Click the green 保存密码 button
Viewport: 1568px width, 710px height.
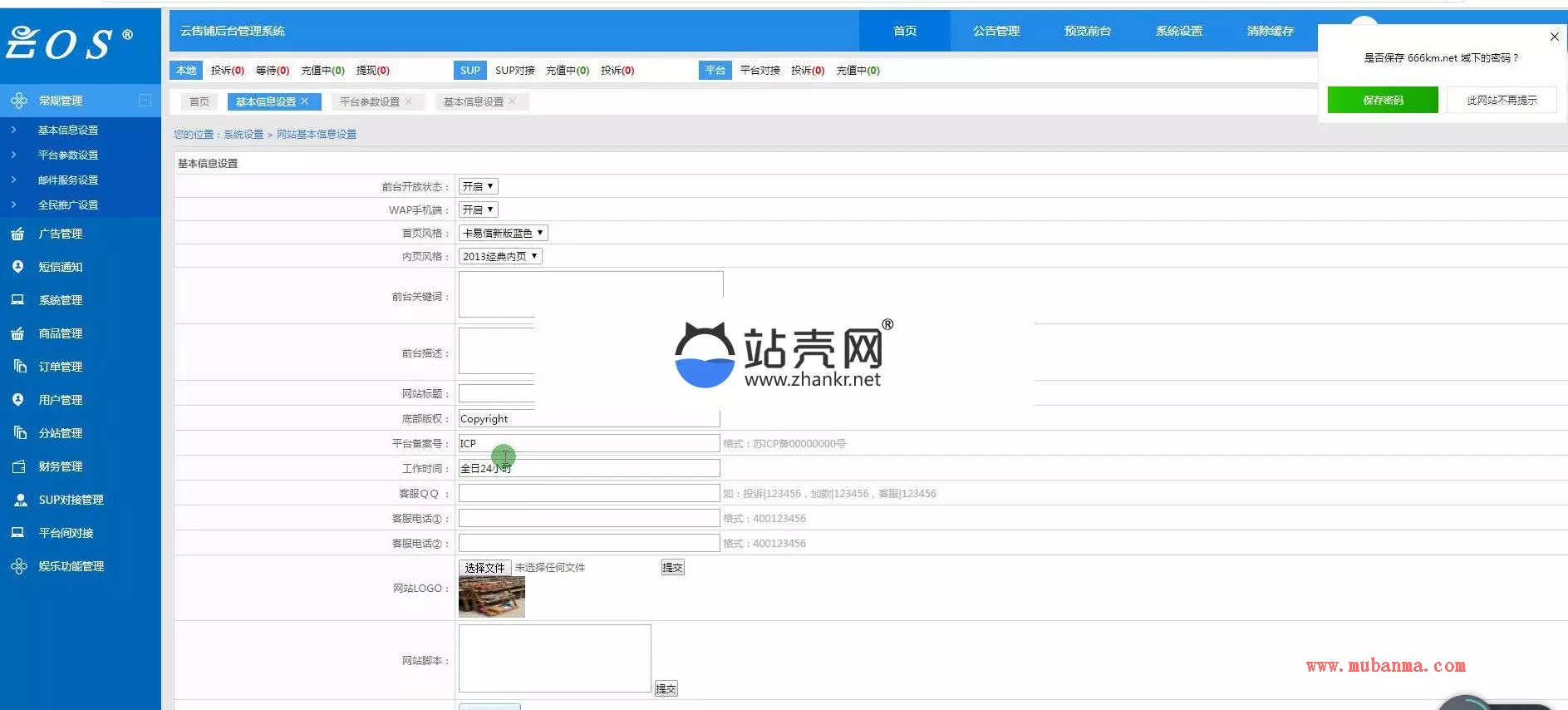1382,101
